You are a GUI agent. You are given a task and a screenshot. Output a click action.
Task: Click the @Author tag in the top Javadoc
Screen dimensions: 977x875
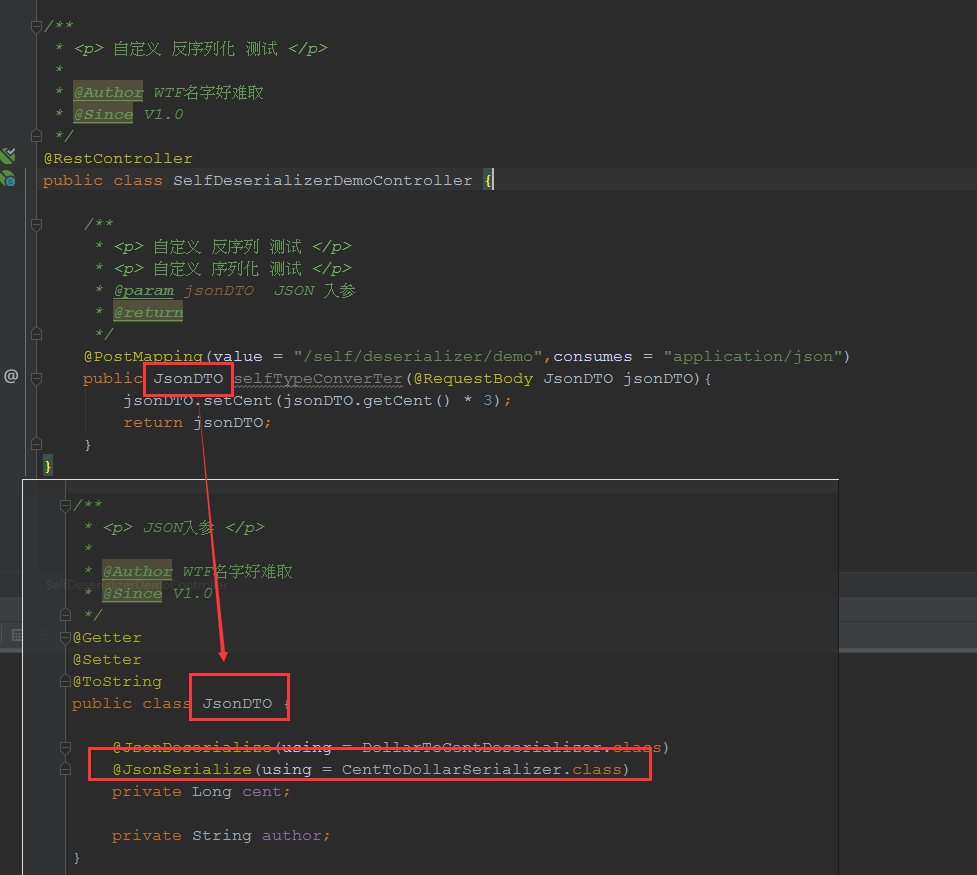(108, 92)
